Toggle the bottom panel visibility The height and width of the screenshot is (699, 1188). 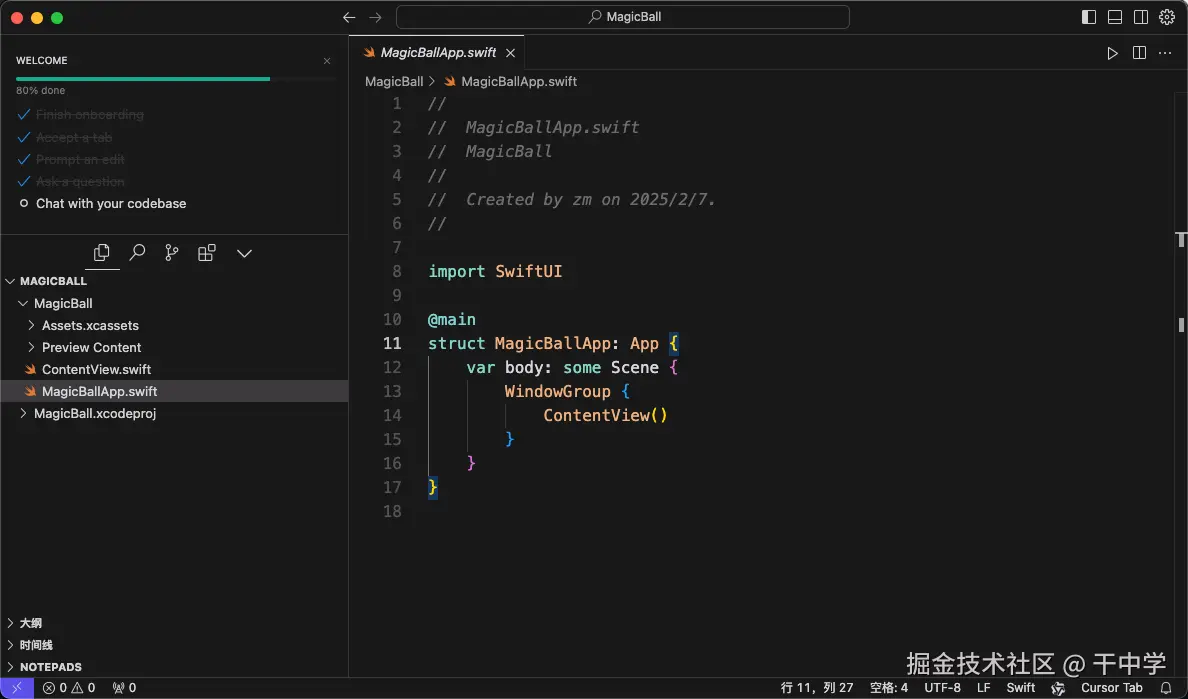1115,17
